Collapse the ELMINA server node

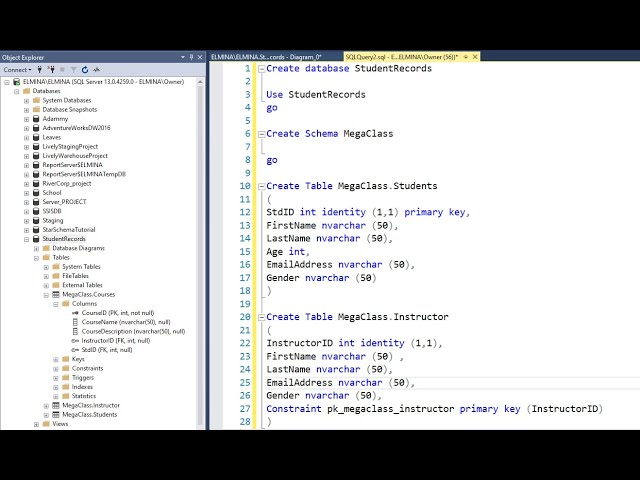[7, 82]
